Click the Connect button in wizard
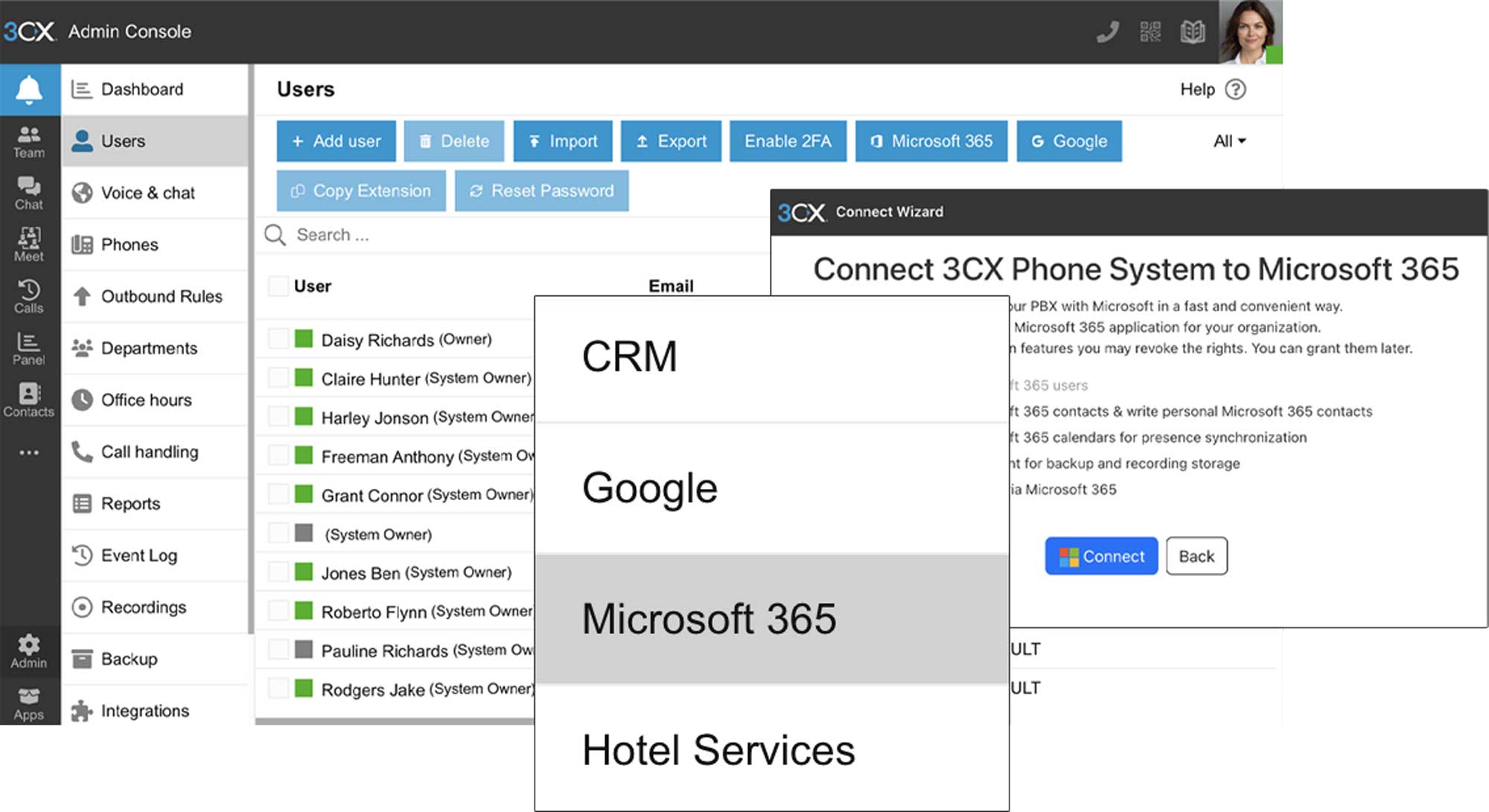Screen dimensions: 1489x812 click(x=1101, y=556)
